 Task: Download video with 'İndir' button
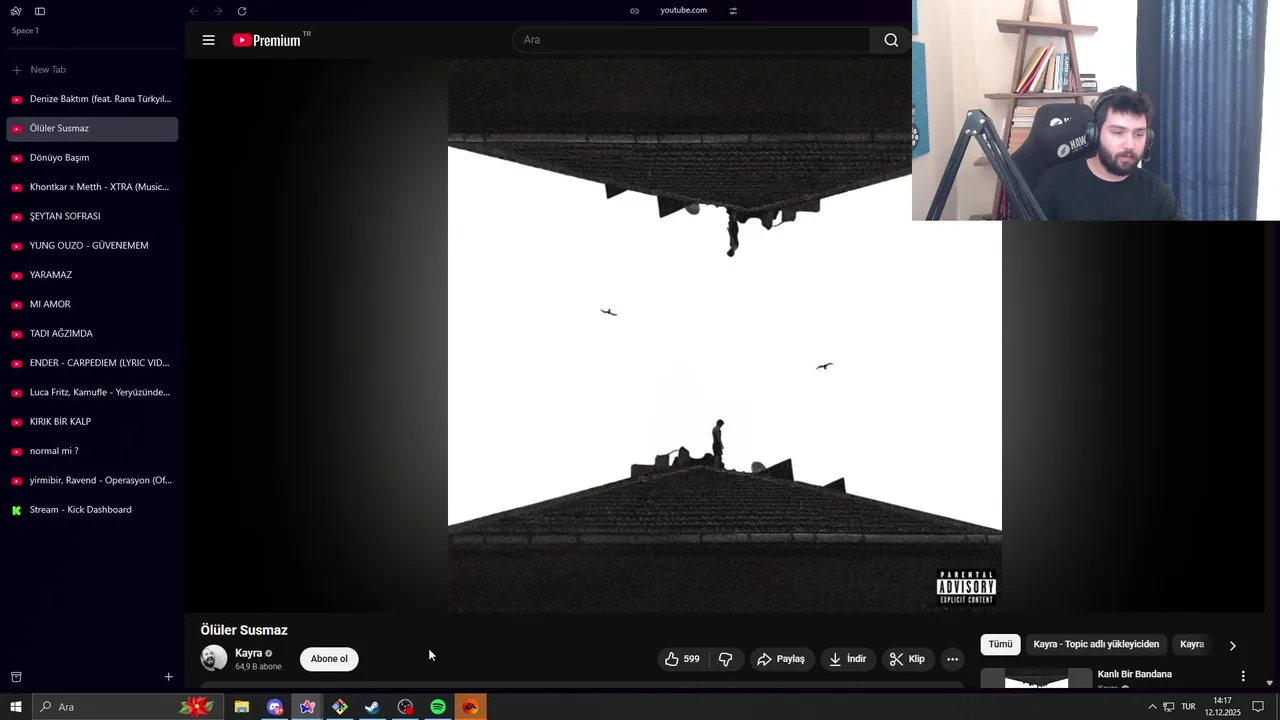pos(848,659)
